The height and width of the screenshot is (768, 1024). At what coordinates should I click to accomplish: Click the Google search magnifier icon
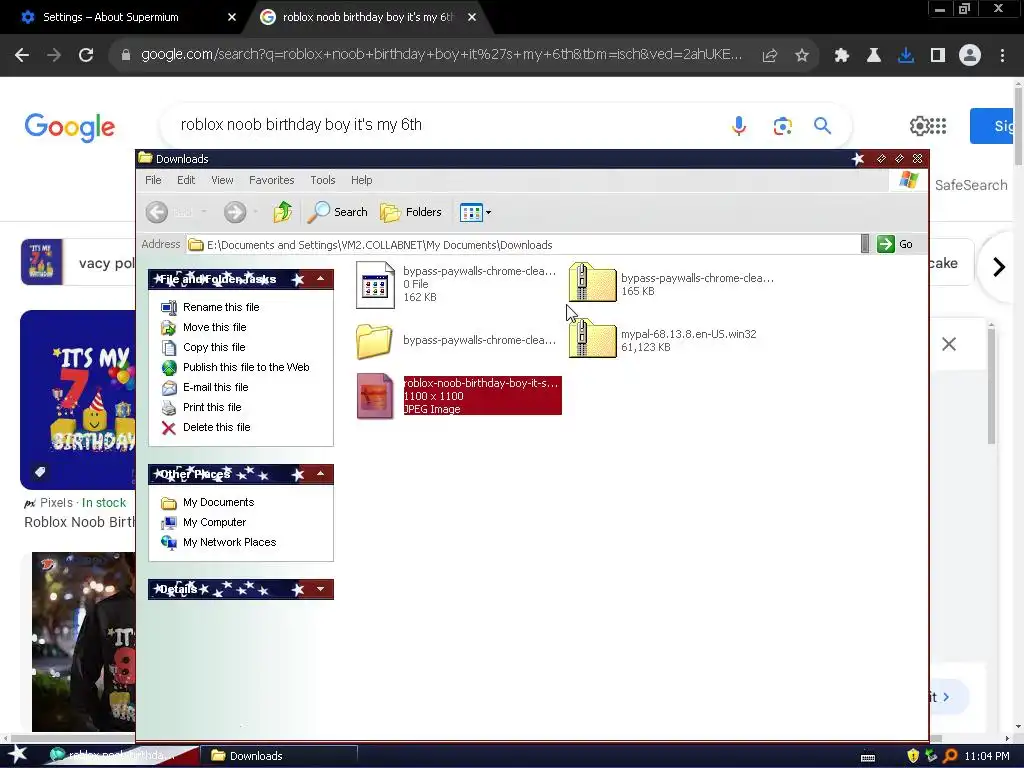pos(822,125)
